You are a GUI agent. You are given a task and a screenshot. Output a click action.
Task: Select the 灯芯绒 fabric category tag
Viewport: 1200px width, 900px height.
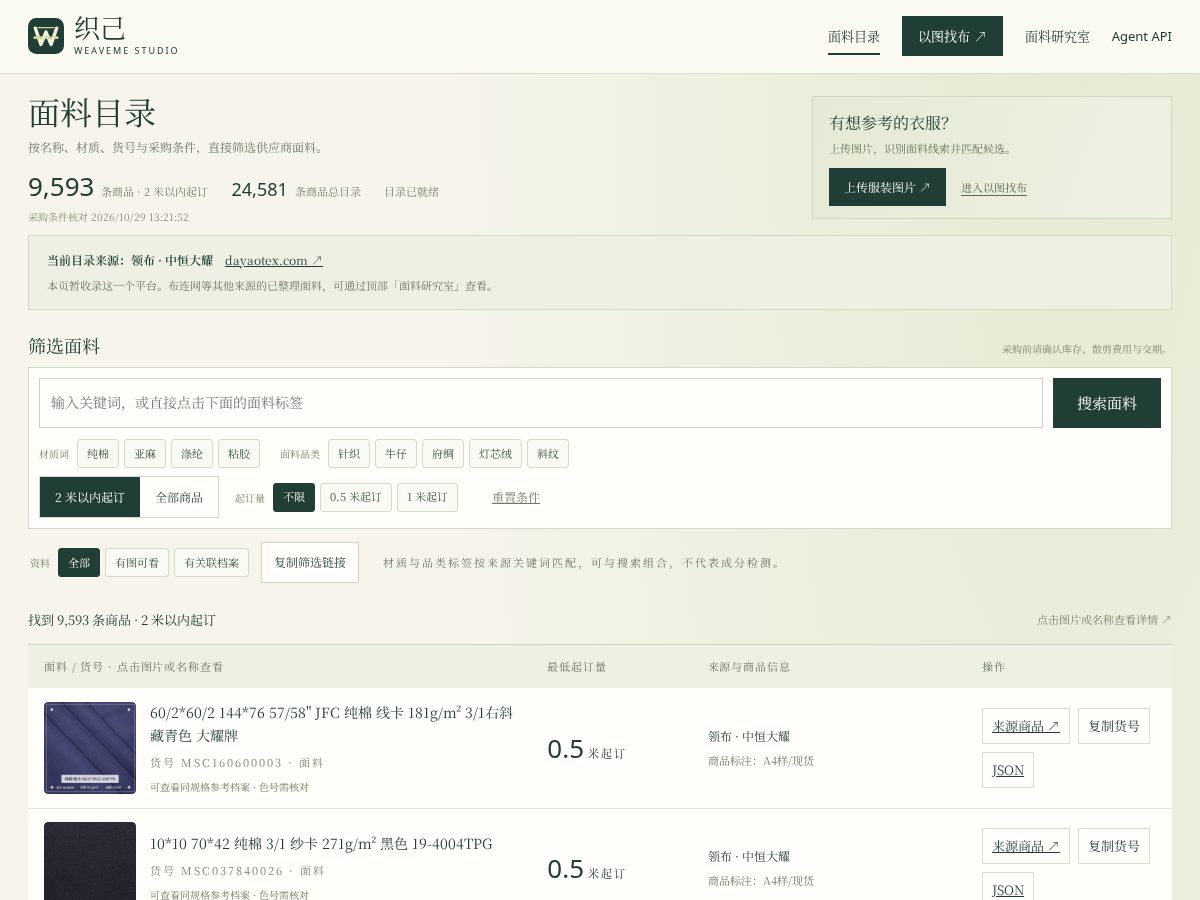point(495,454)
